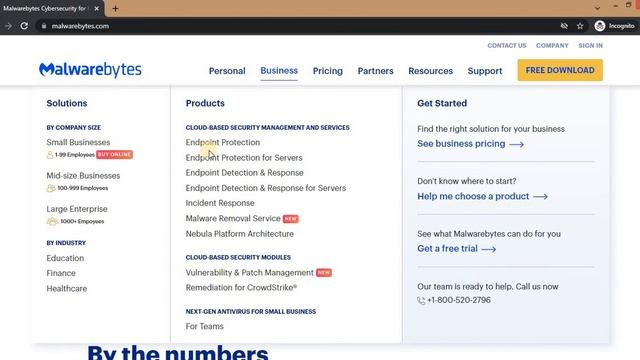Image resolution: width=640 pixels, height=360 pixels.
Task: Click arrow next to Get a free trial
Action: tap(489, 249)
